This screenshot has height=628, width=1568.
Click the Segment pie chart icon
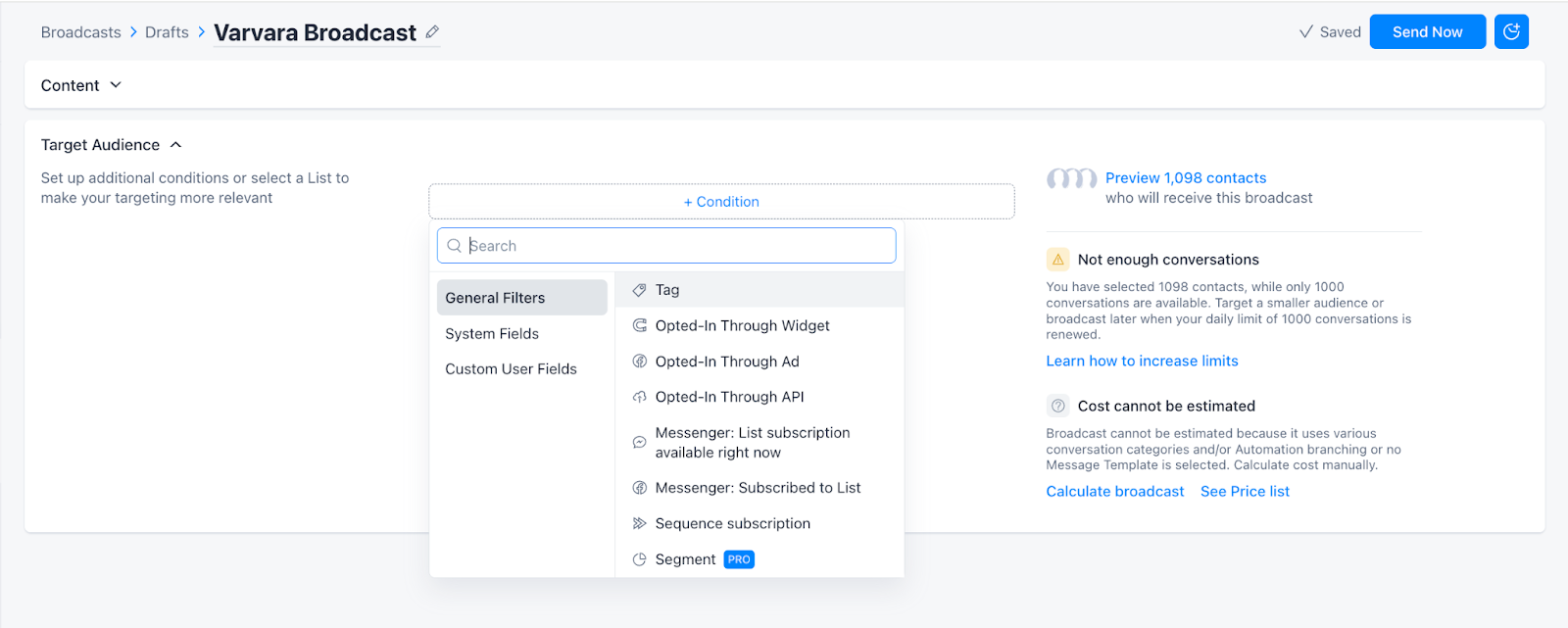(639, 559)
